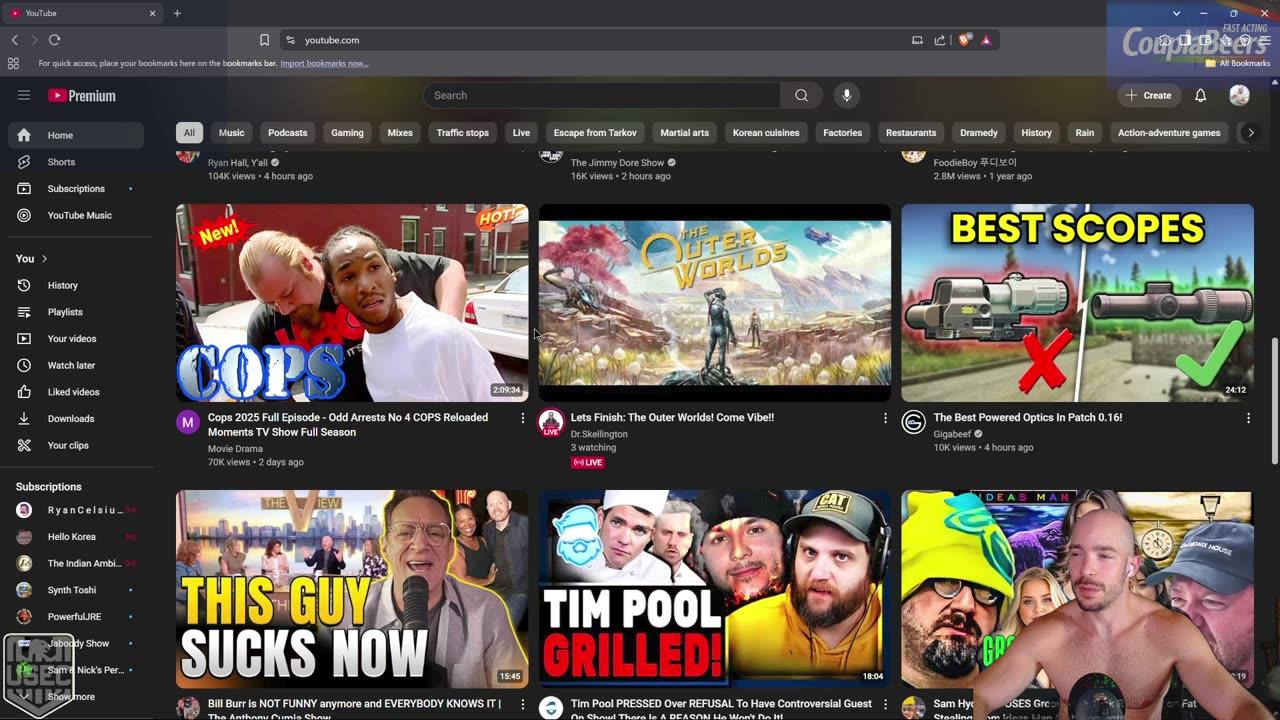Viewport: 1280px width, 720px height.
Task: Click the YouTube search input field
Action: click(x=601, y=95)
